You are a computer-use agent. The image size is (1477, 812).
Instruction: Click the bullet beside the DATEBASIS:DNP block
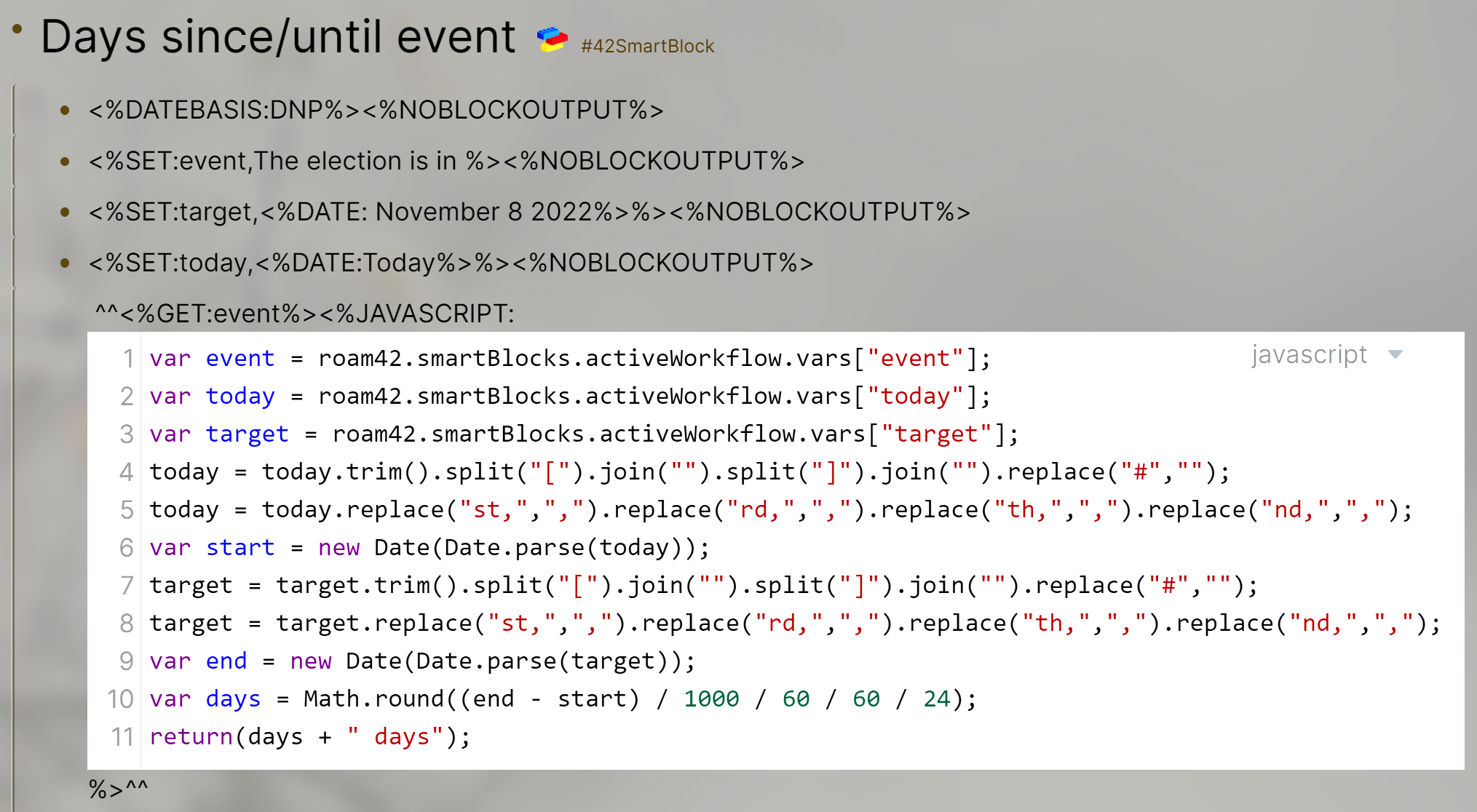tap(66, 111)
